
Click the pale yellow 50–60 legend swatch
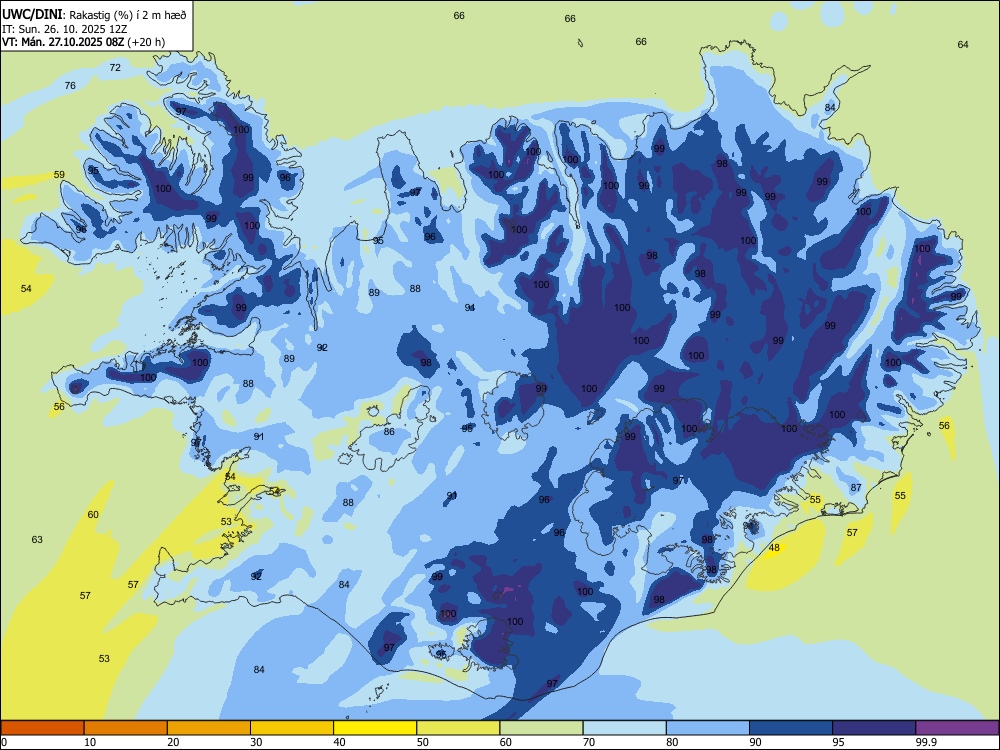click(x=458, y=728)
